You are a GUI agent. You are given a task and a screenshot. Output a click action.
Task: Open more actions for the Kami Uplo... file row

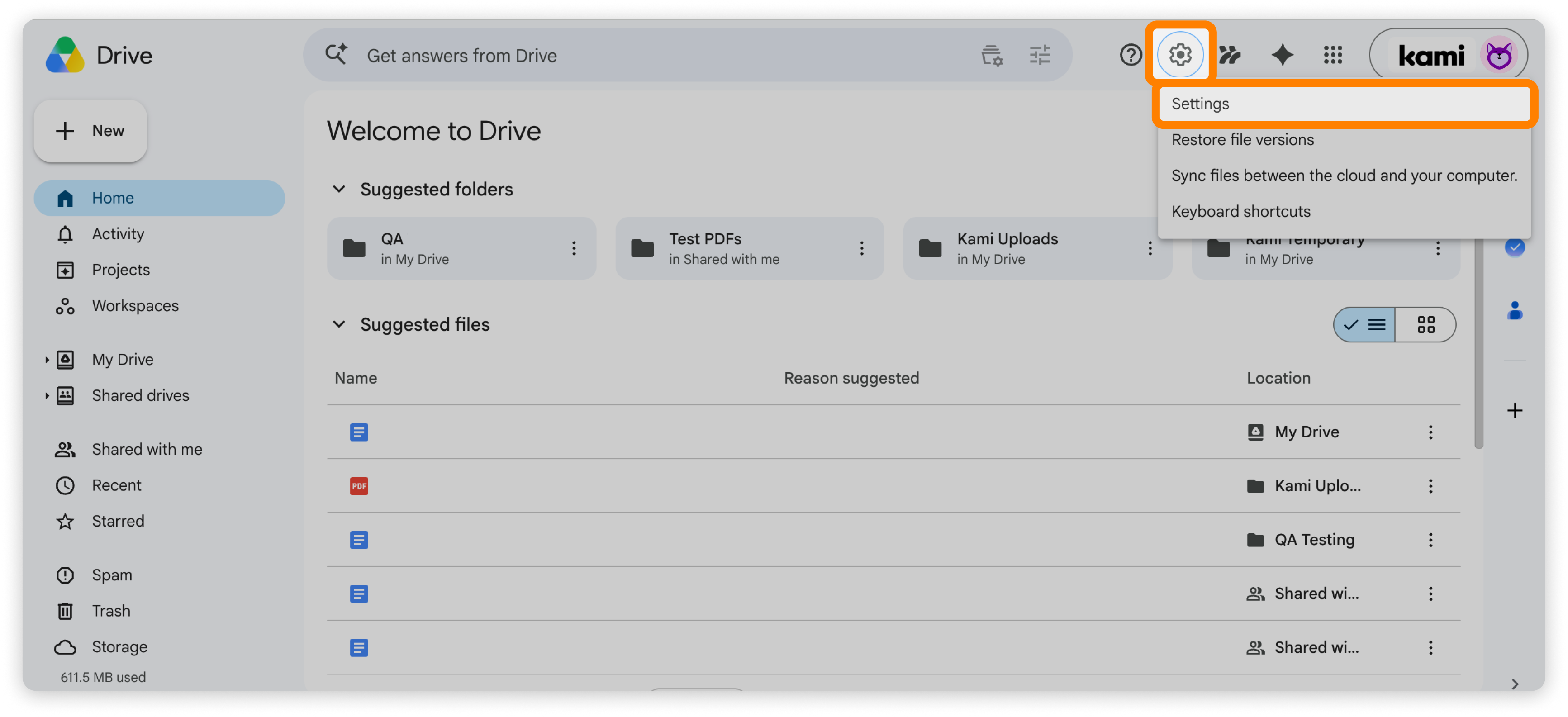pos(1430,486)
